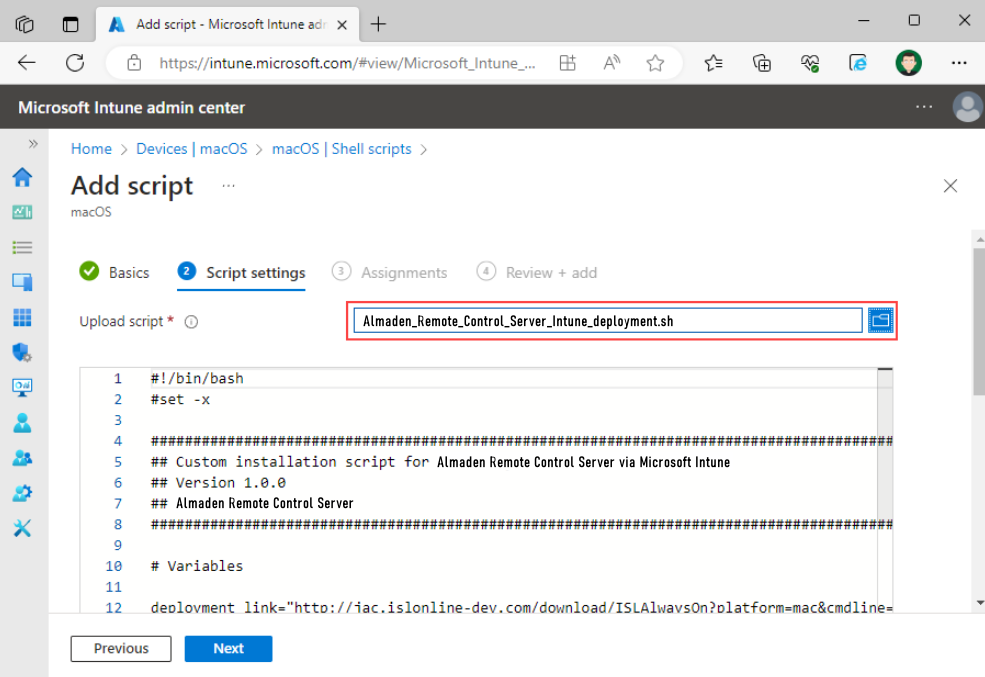
Task: Open tab actions menu icon
Action: [70, 24]
